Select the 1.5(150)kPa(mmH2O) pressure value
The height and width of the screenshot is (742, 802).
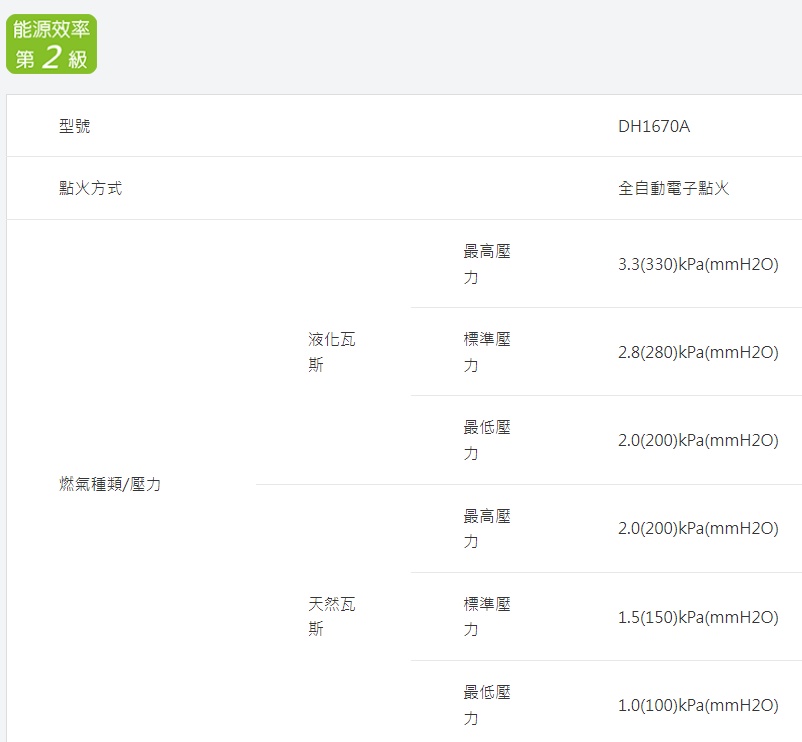click(698, 617)
